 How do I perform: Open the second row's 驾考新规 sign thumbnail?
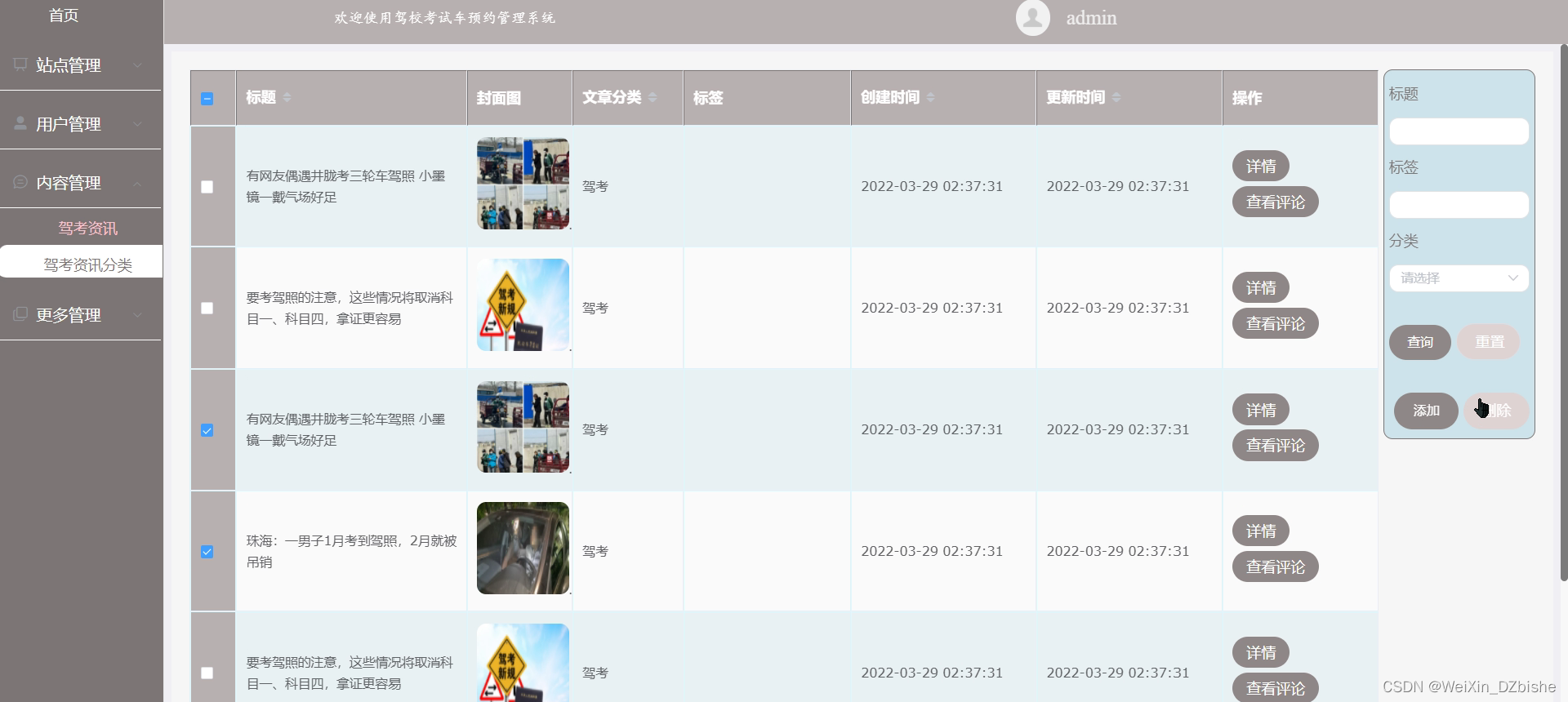523,304
